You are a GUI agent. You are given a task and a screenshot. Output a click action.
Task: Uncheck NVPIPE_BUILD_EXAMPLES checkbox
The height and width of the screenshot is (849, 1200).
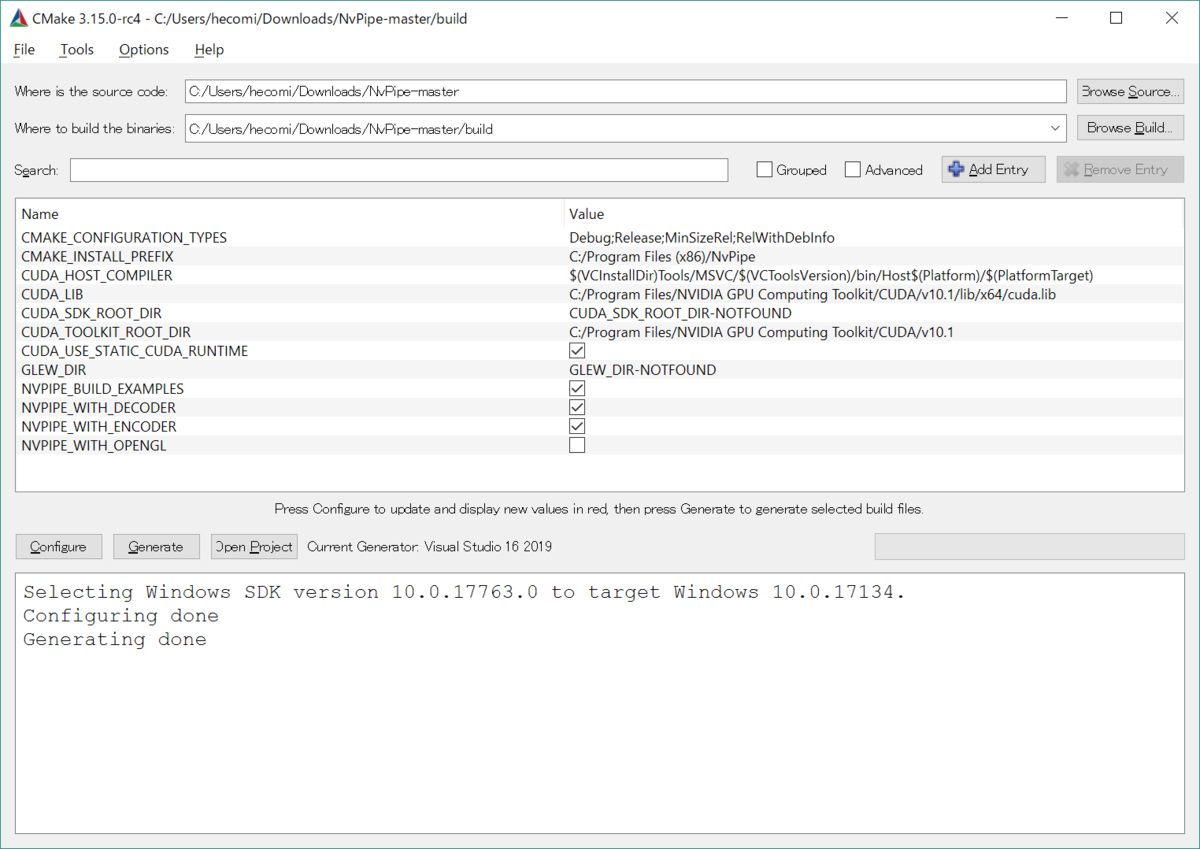[577, 389]
